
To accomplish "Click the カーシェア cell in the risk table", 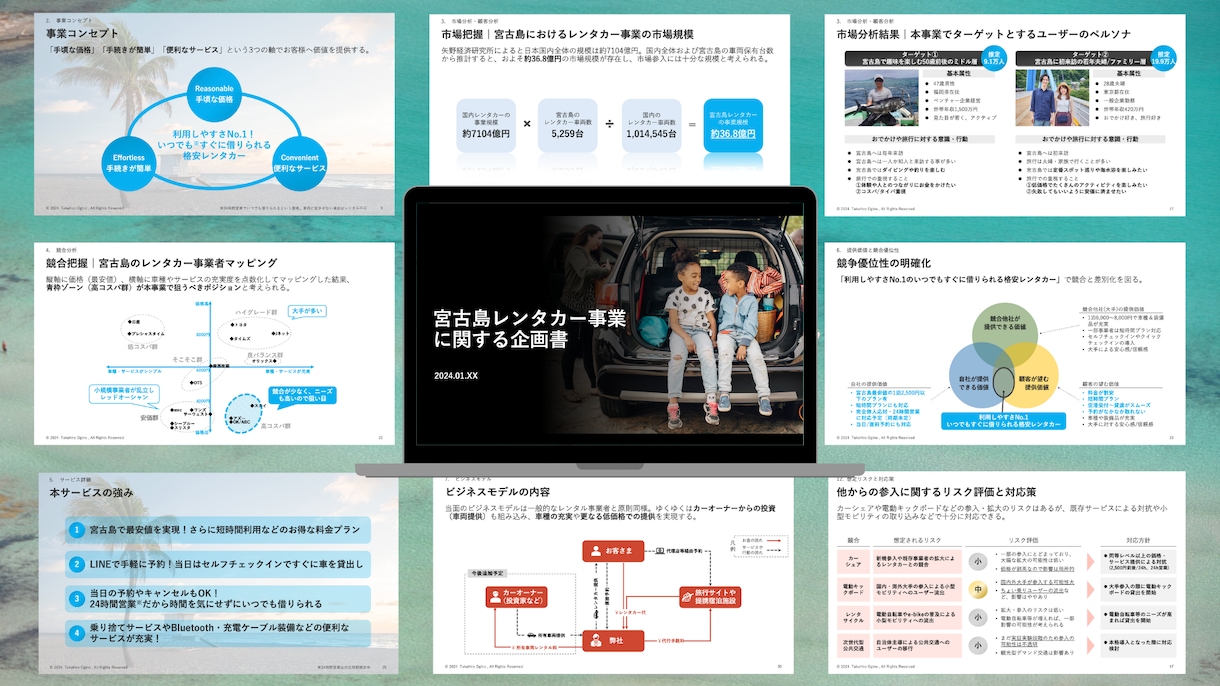I will 853,562.
